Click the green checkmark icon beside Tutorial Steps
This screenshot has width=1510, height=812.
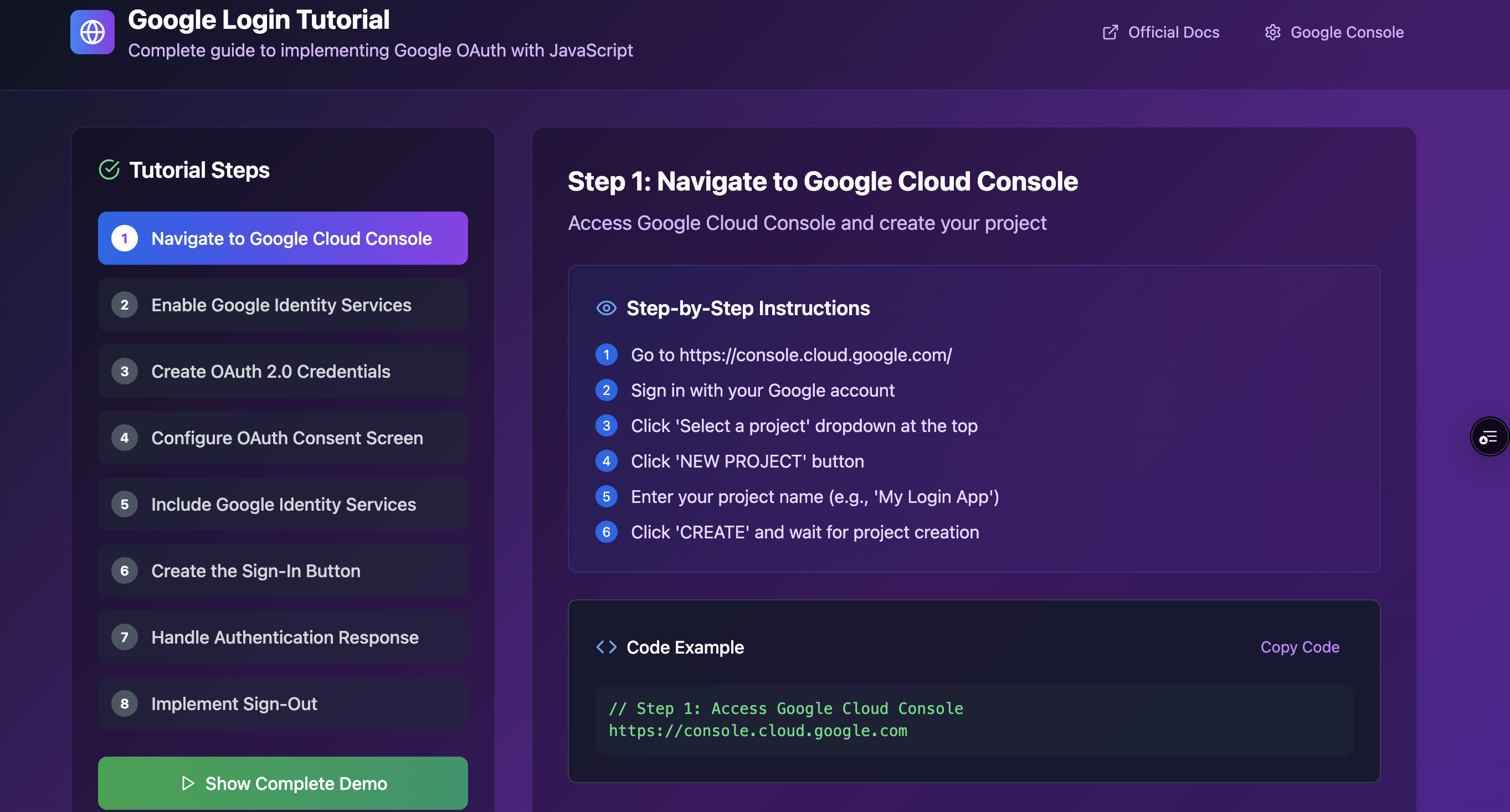pyautogui.click(x=109, y=169)
